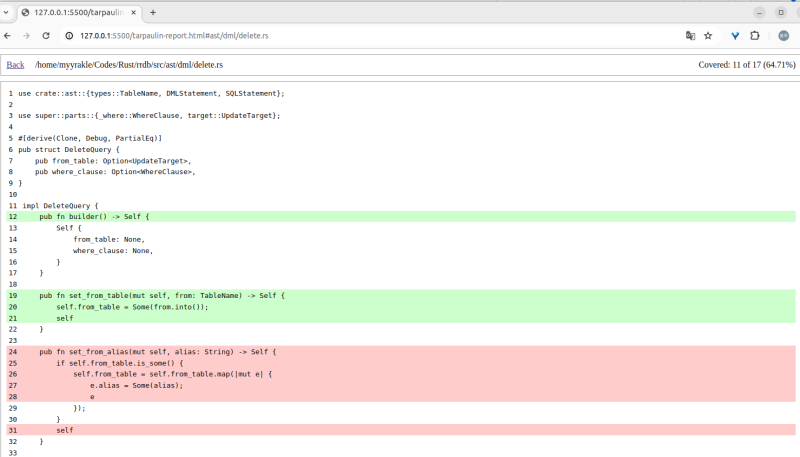
Task: Open the translate page icon
Action: pos(690,35)
